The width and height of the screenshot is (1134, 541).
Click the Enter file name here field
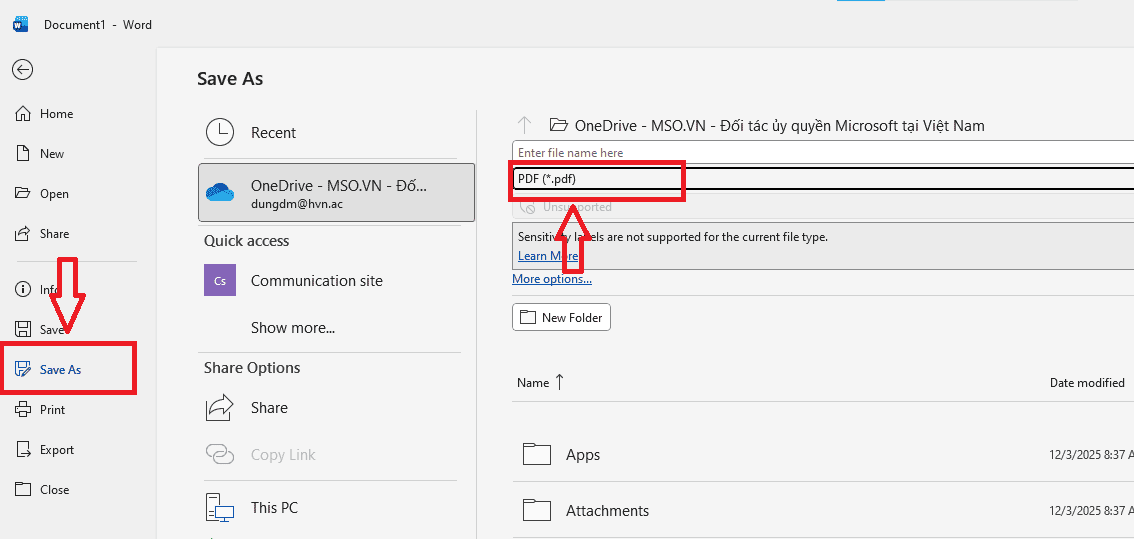820,153
